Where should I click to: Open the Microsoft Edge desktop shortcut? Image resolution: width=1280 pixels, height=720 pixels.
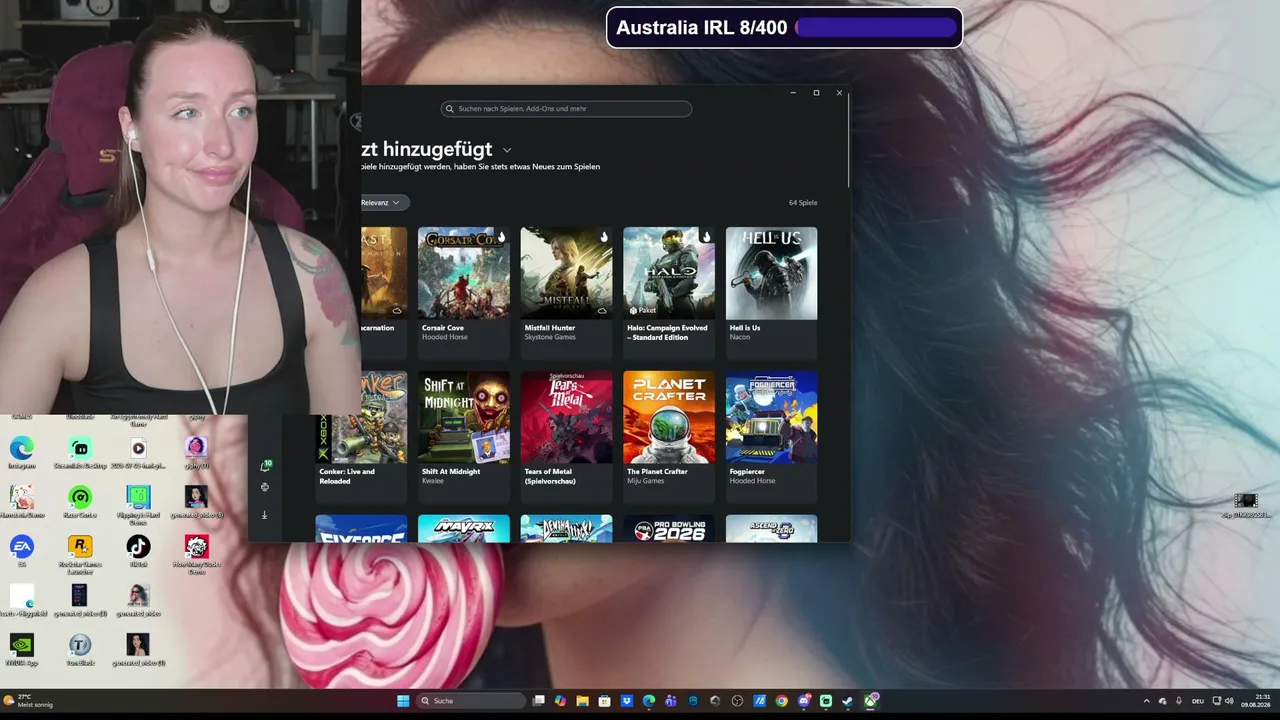(22, 451)
